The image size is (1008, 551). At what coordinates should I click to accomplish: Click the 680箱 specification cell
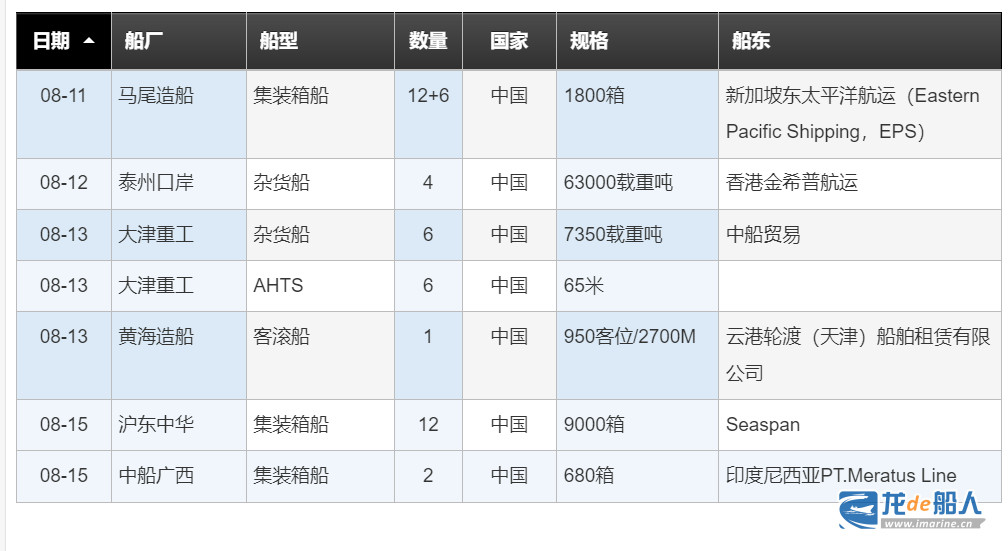pos(637,476)
